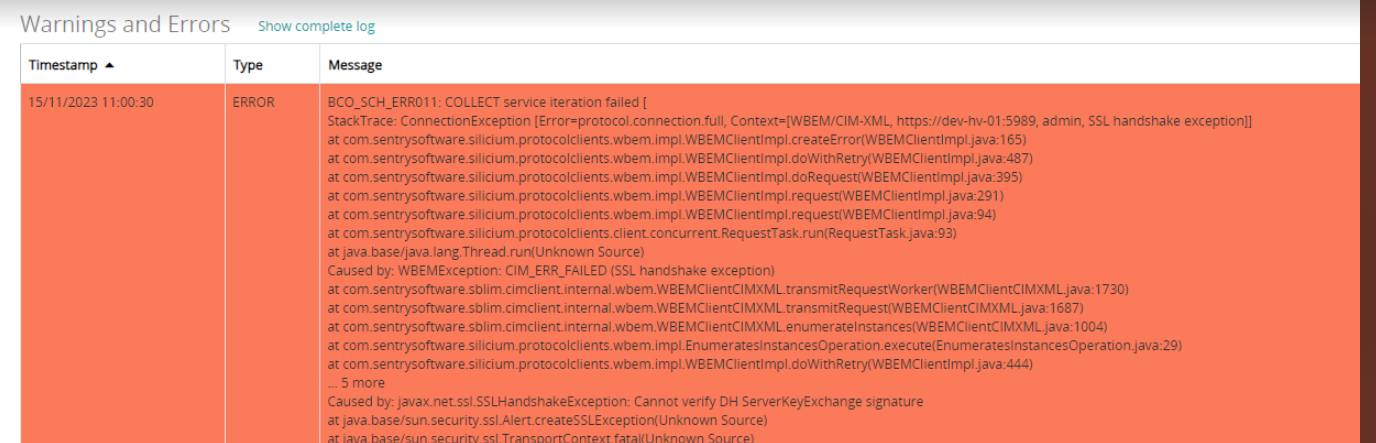Click the Caused by WBEMException CIM_ERR_FAILED line
This screenshot has width=1376, height=443.
tap(551, 270)
